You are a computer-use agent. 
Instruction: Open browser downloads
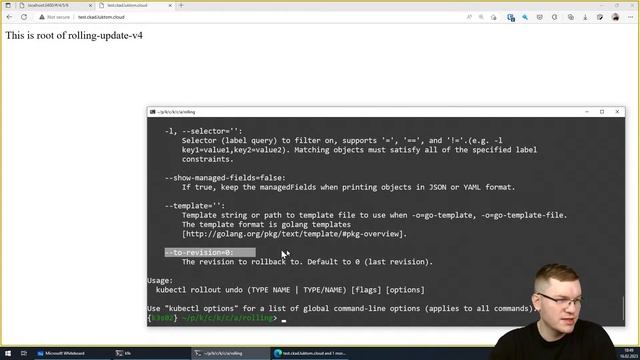(x=585, y=17)
